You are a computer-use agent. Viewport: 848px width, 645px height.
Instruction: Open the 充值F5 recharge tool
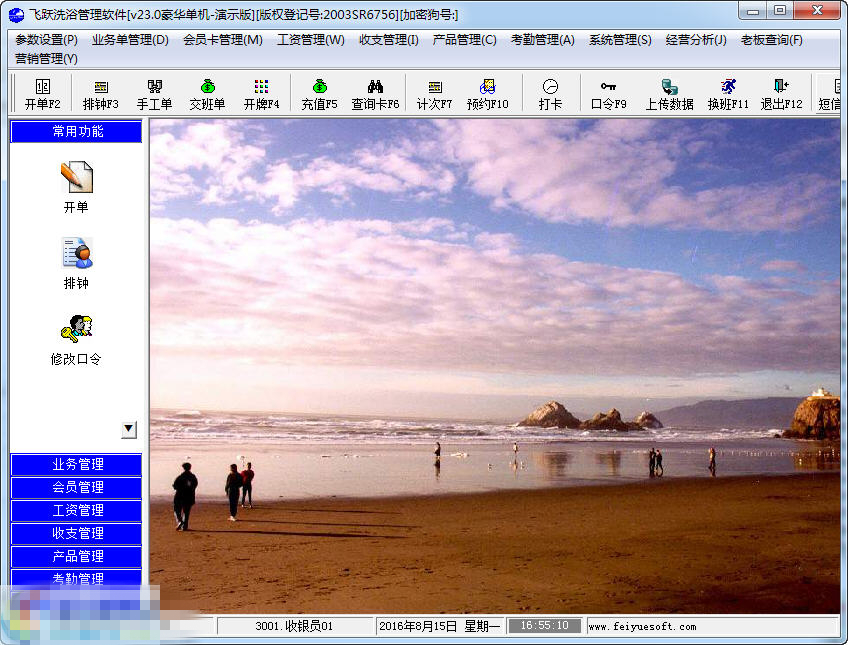318,93
